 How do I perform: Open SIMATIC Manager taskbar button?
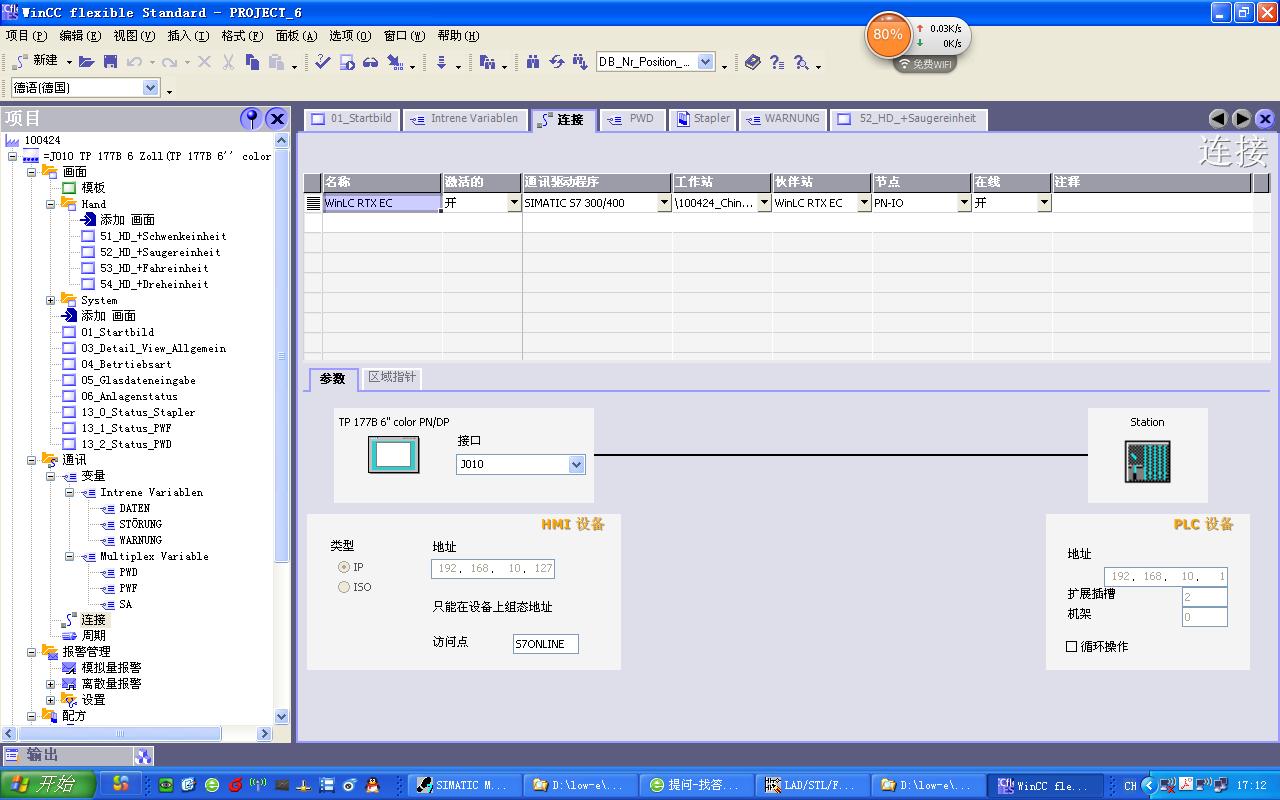pyautogui.click(x=466, y=785)
